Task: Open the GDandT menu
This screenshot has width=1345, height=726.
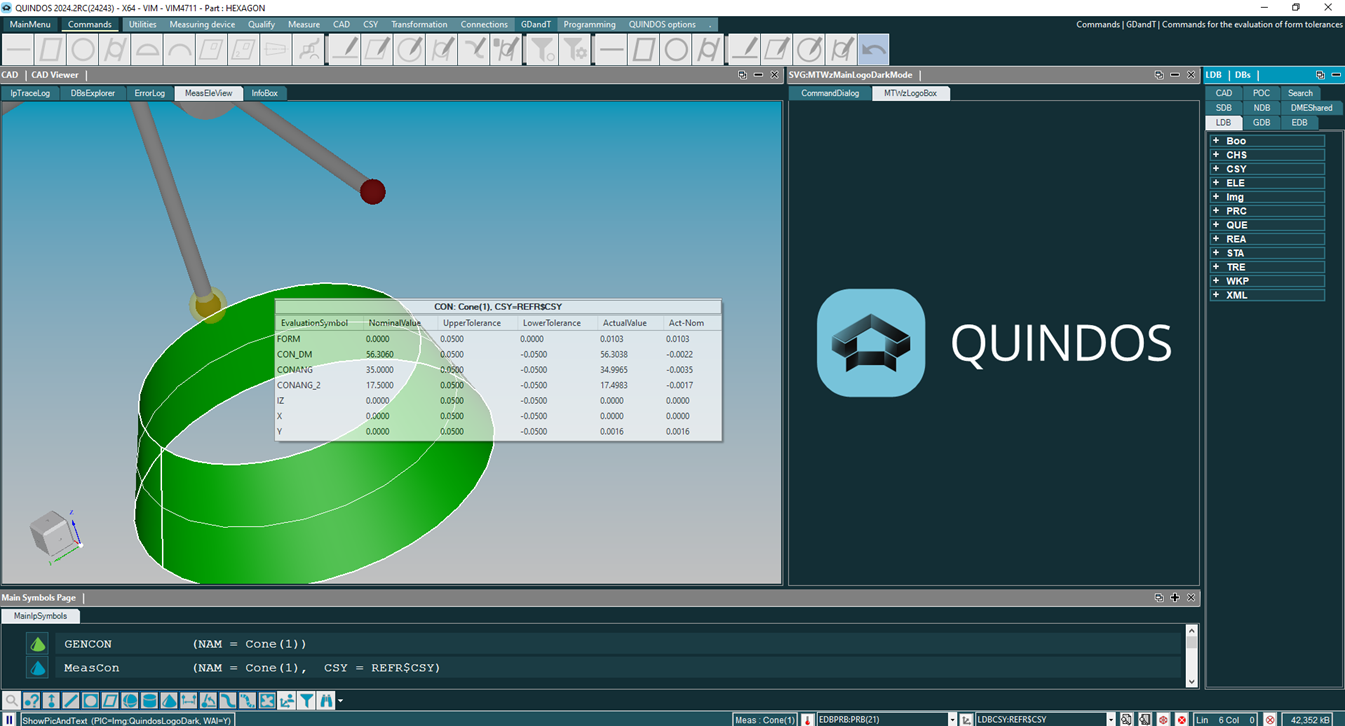Action: pos(536,24)
